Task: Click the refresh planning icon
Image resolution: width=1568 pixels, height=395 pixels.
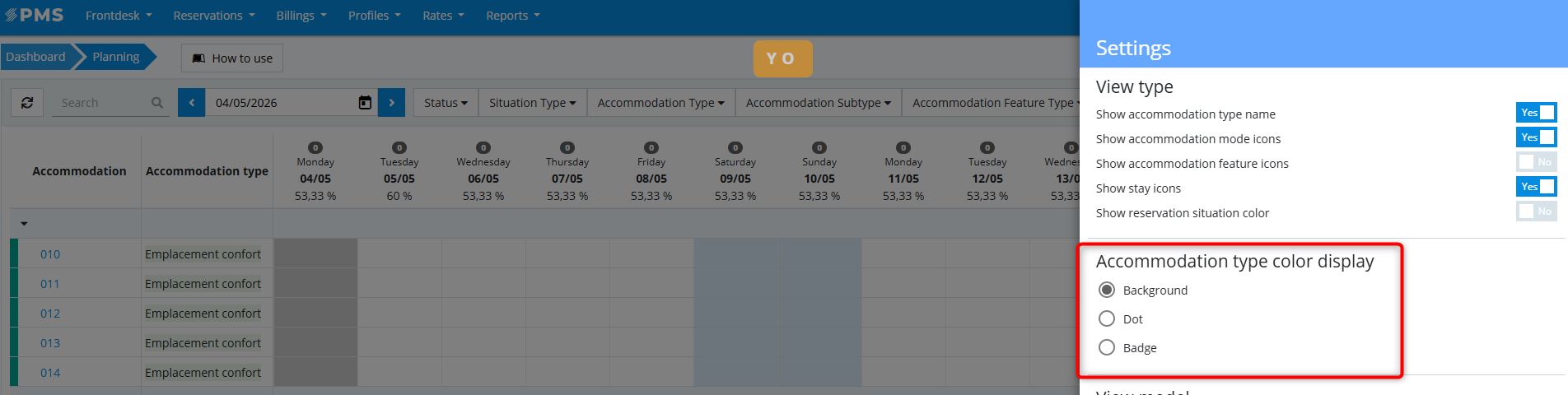Action: coord(27,103)
